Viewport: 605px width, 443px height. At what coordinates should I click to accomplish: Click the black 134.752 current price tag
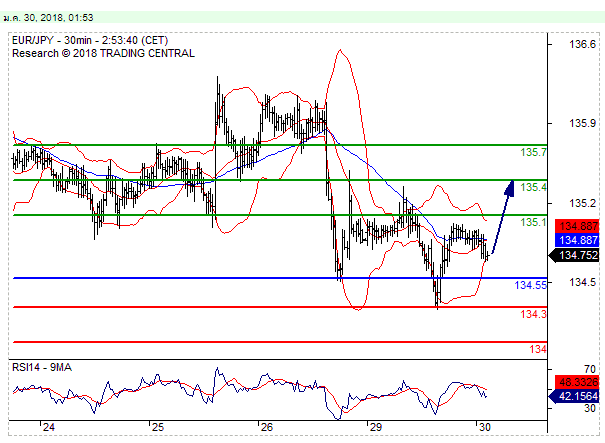click(x=574, y=255)
